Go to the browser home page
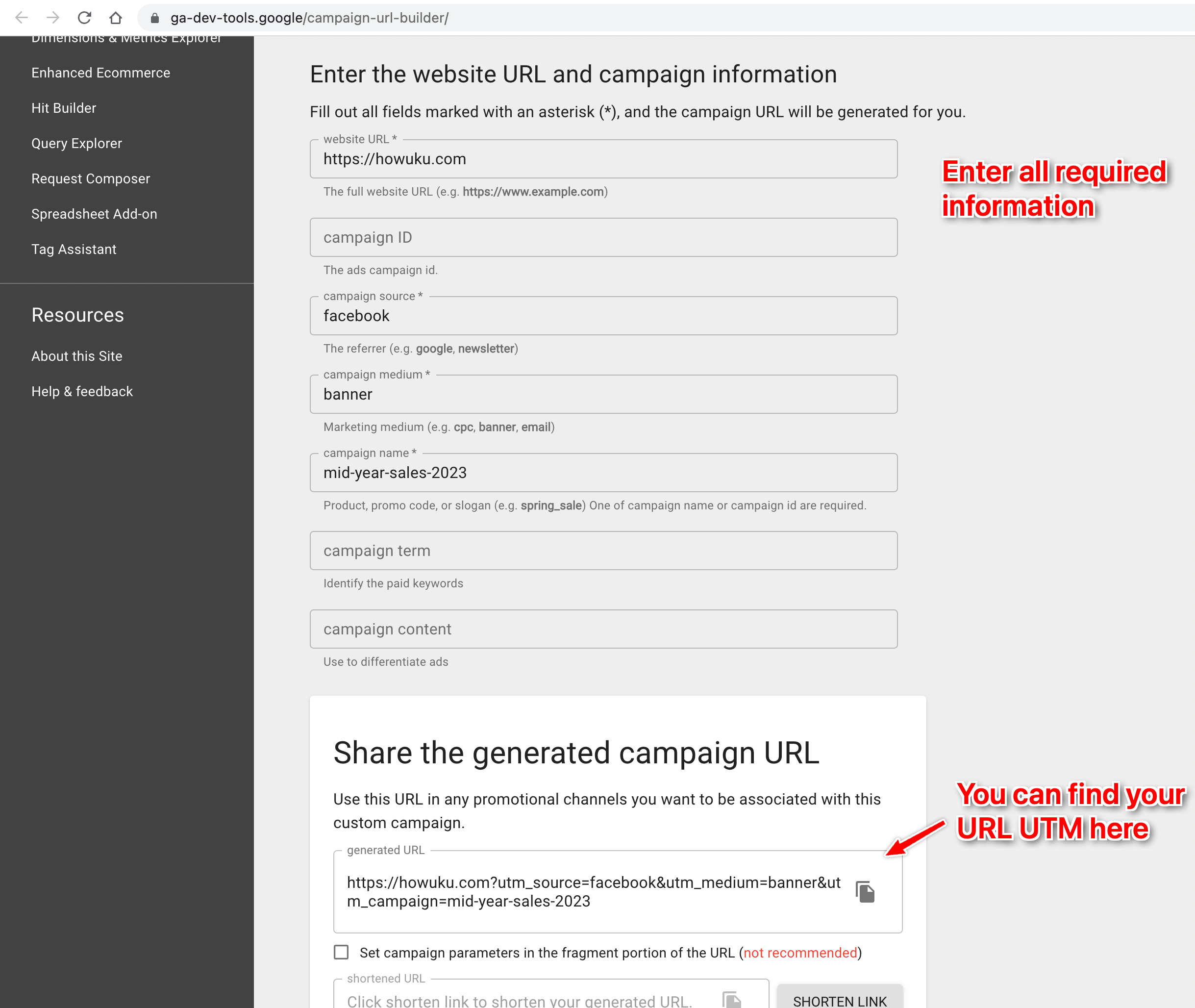Image resolution: width=1195 pixels, height=1008 pixels. point(115,18)
